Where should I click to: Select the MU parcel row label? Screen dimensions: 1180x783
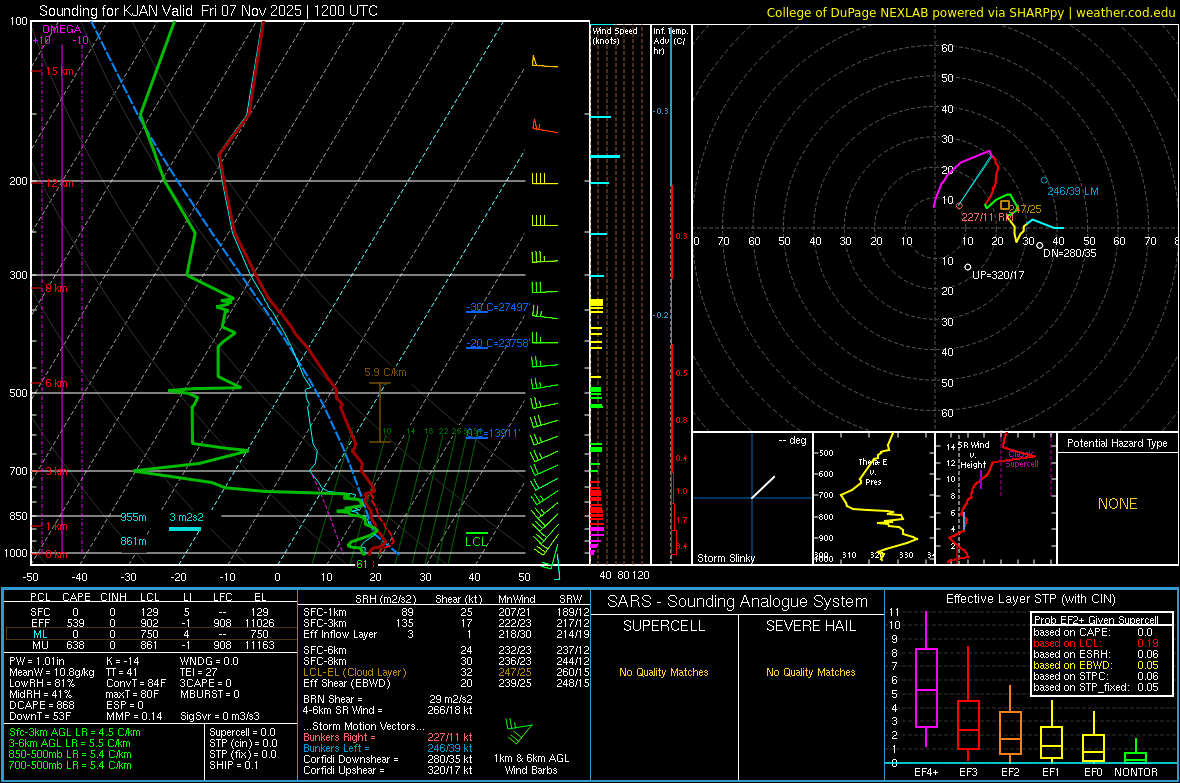40,644
